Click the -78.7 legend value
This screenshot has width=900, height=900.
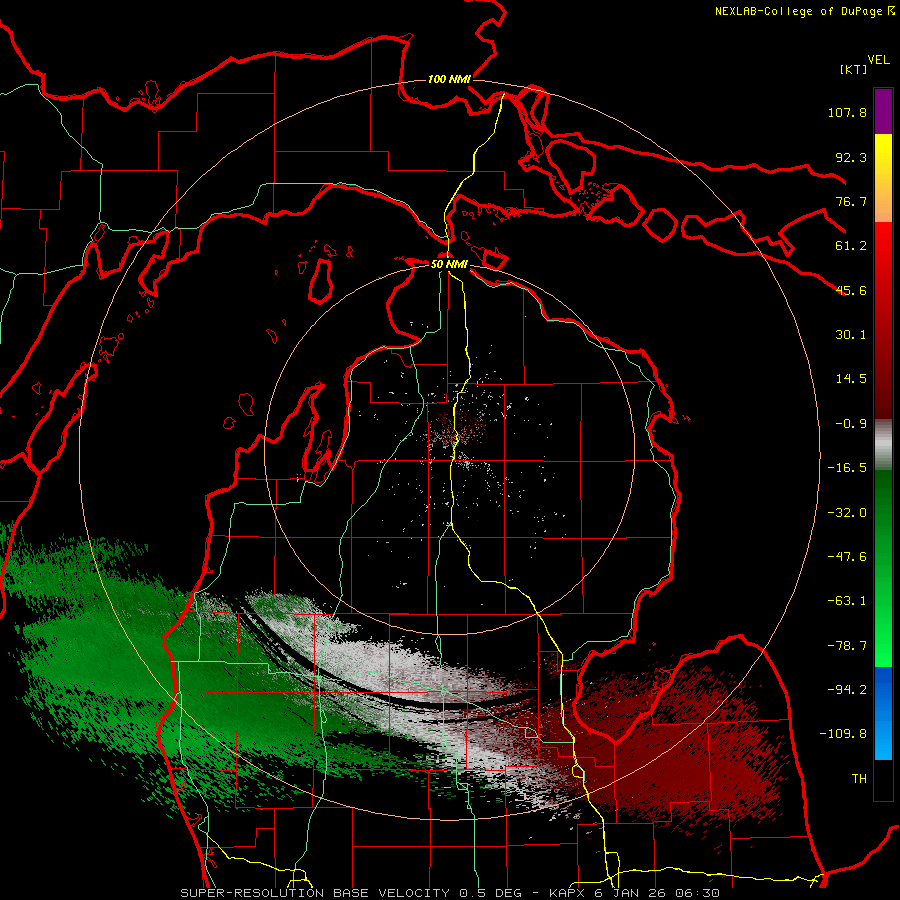click(x=847, y=646)
